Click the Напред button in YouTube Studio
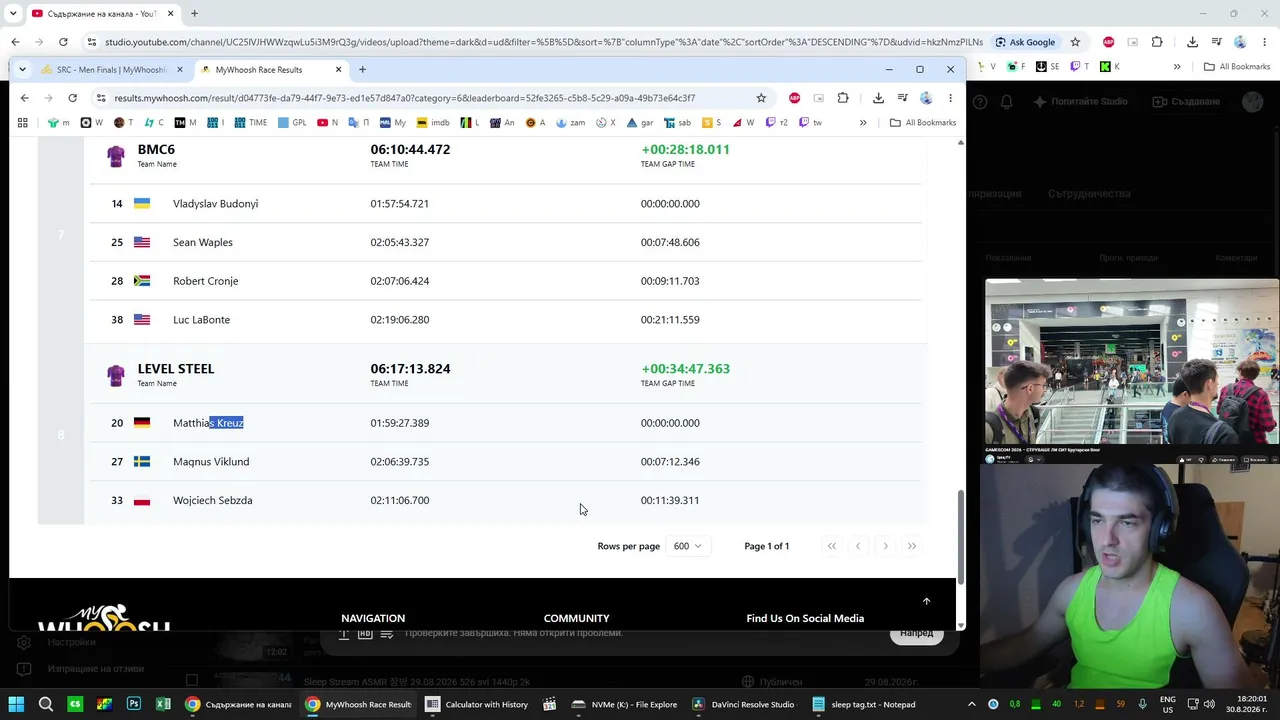Screen dimensions: 1280x720 pos(916,633)
